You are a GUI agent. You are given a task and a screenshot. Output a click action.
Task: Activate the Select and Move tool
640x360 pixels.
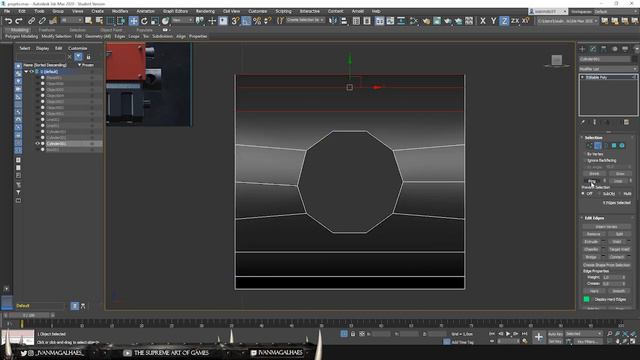coord(133,20)
